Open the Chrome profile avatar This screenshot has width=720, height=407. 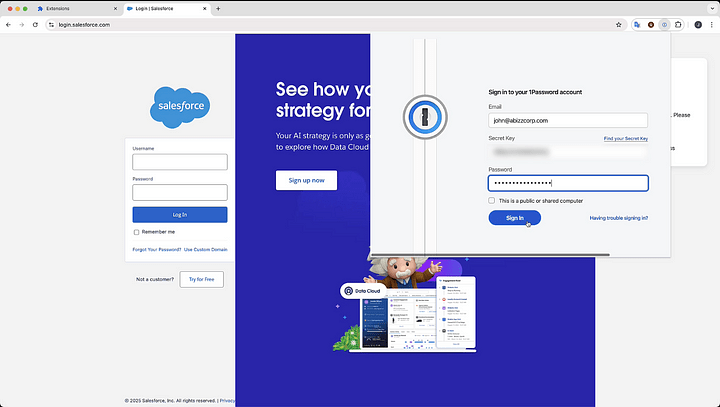[698, 25]
